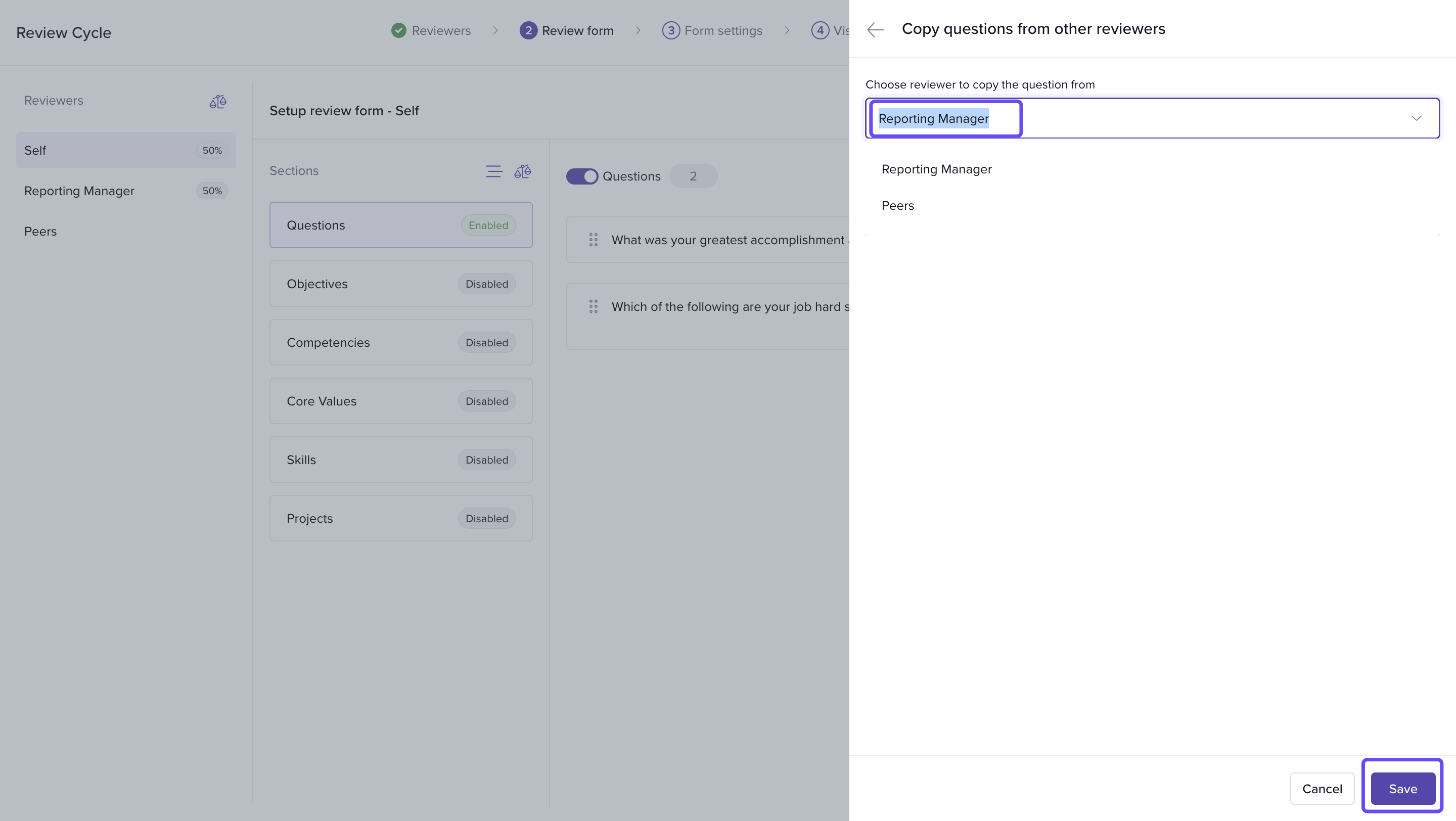
Task: Click the weightage scale icon beside Reviewers
Action: tap(217, 102)
